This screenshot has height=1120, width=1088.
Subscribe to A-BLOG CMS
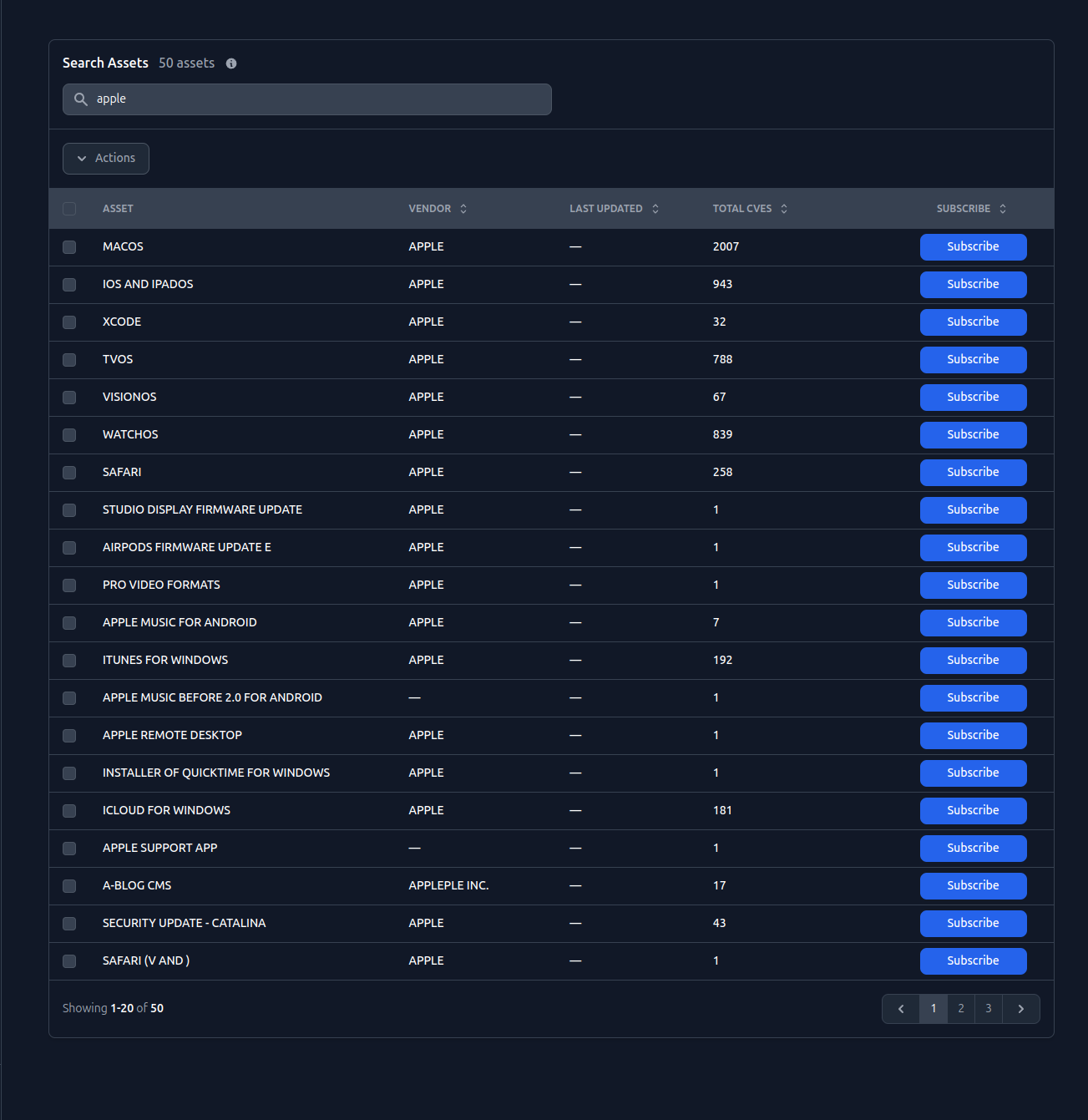(973, 886)
